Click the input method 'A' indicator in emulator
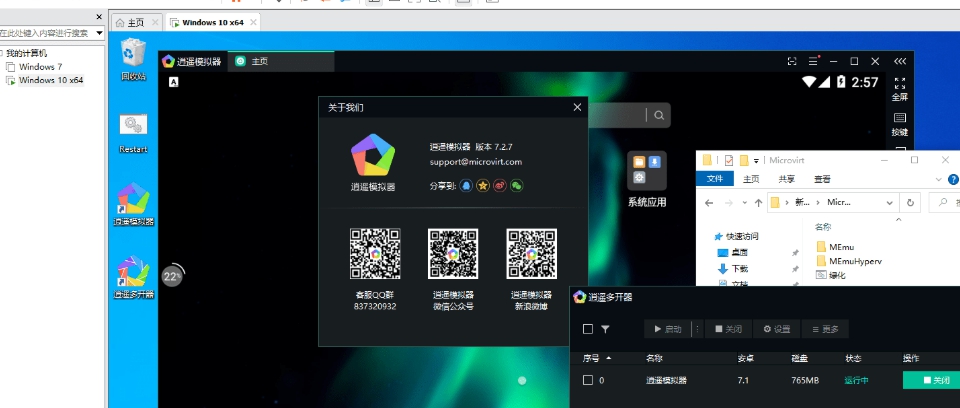 (174, 81)
